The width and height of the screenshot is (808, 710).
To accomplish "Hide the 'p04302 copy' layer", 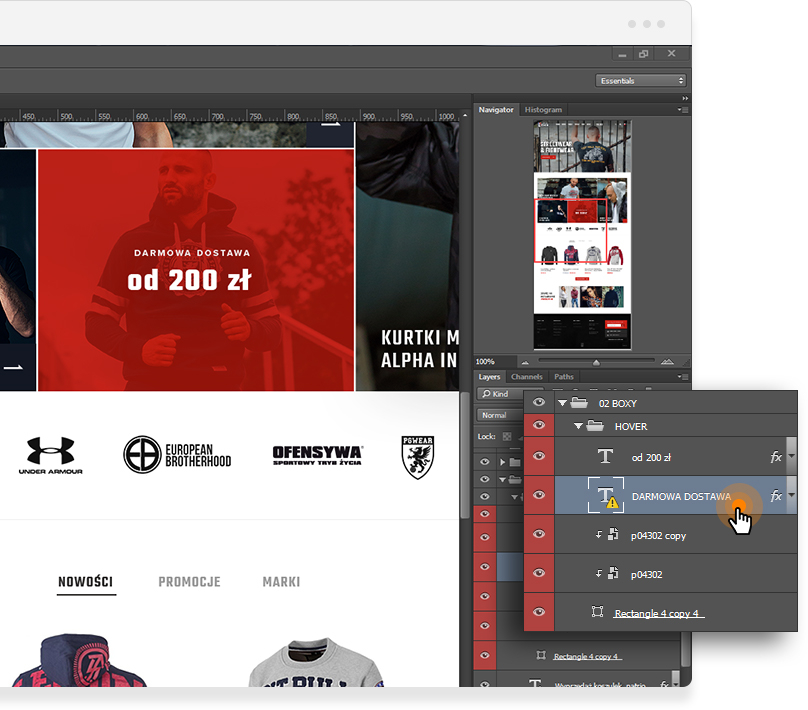I will (x=539, y=534).
